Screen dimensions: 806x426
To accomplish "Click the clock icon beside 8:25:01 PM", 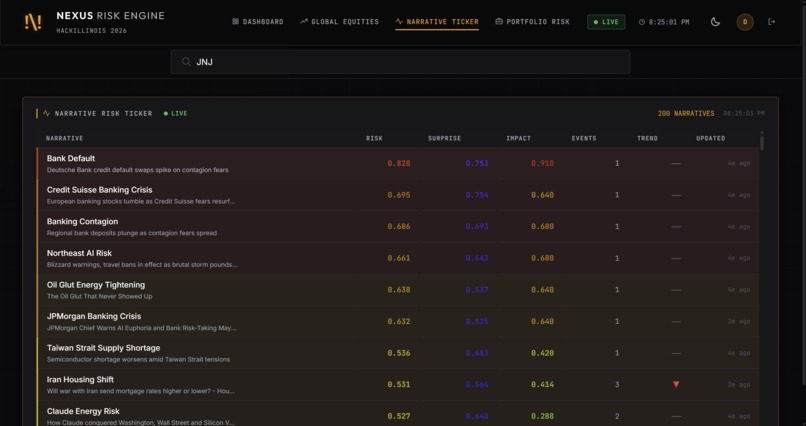I will click(x=642, y=22).
